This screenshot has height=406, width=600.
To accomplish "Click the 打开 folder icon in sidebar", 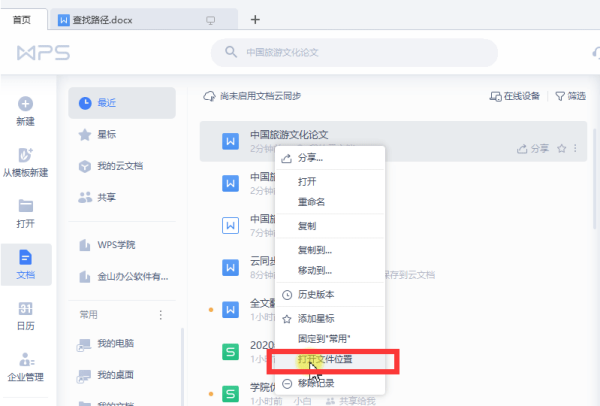I will click(26, 206).
